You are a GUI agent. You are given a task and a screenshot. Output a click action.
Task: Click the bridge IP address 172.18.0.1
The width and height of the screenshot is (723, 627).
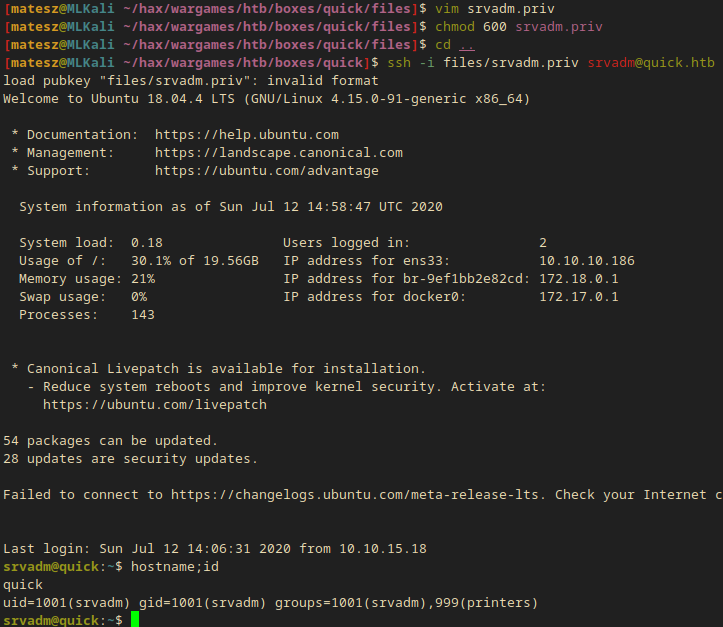pos(579,279)
